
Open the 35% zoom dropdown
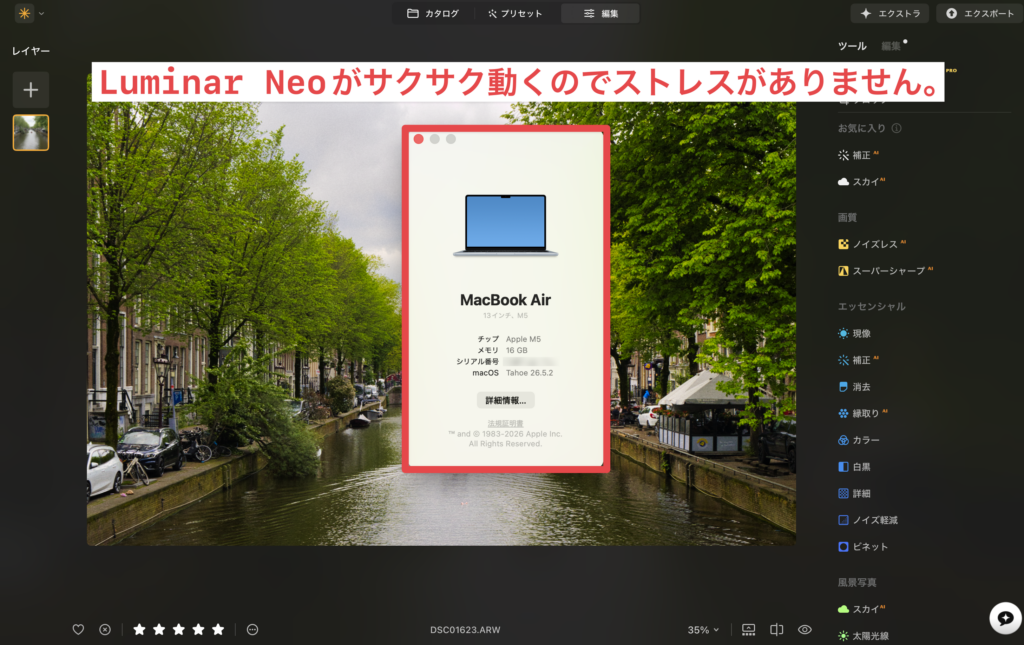(703, 630)
